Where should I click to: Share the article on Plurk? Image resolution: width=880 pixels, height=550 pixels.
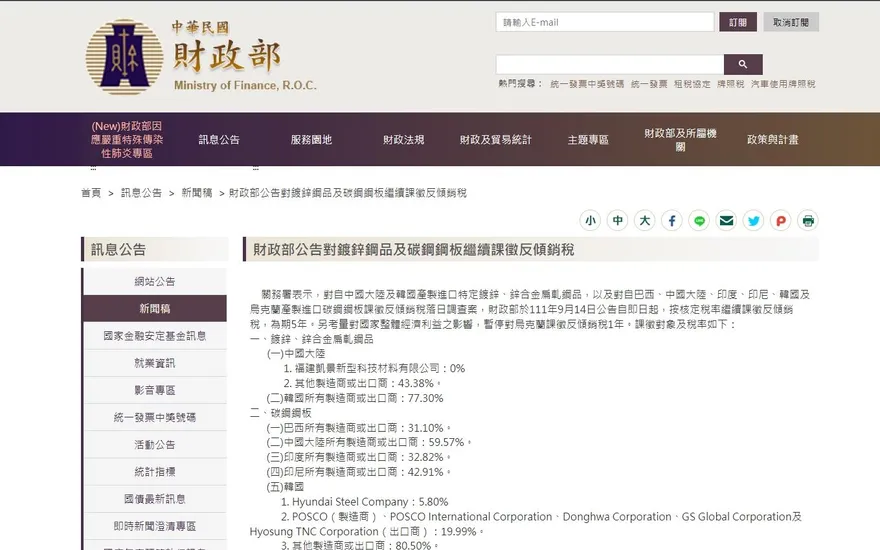[x=781, y=221]
